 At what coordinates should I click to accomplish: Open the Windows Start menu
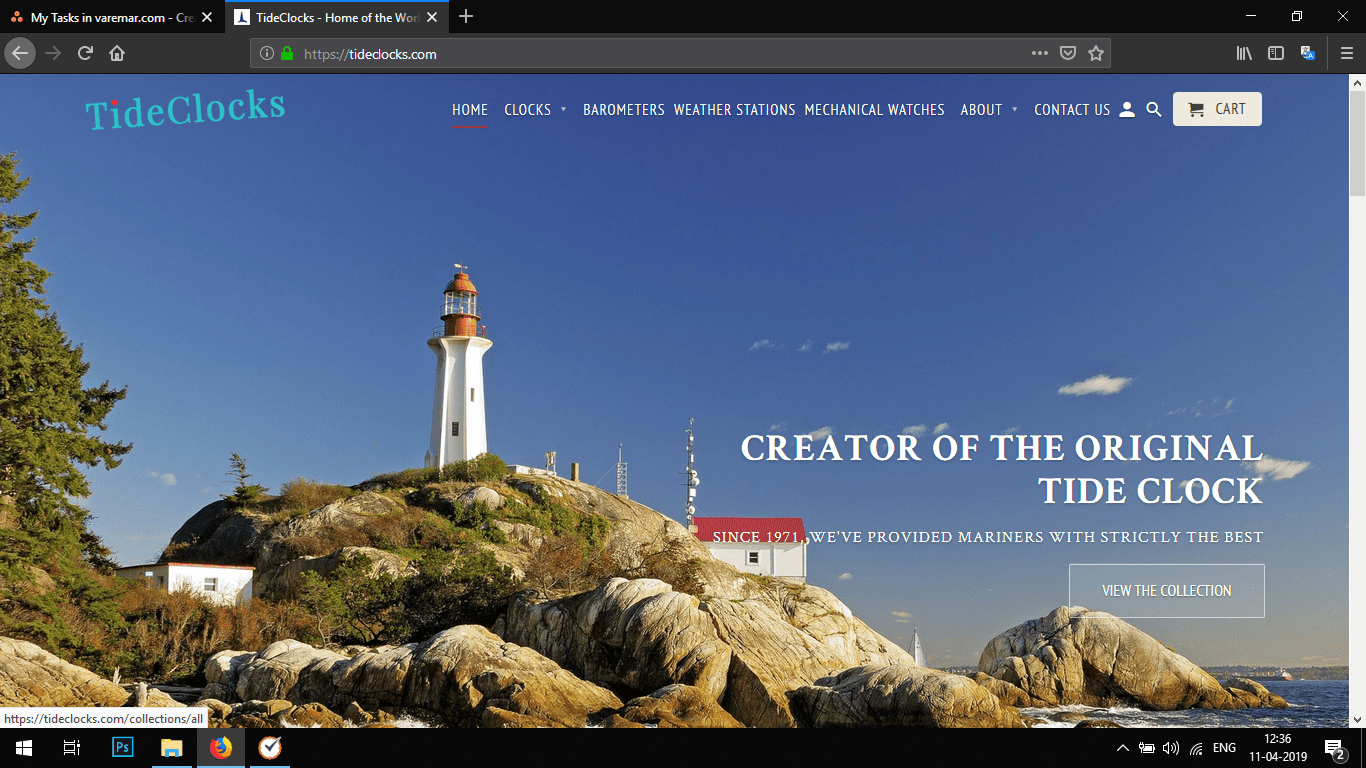point(24,748)
